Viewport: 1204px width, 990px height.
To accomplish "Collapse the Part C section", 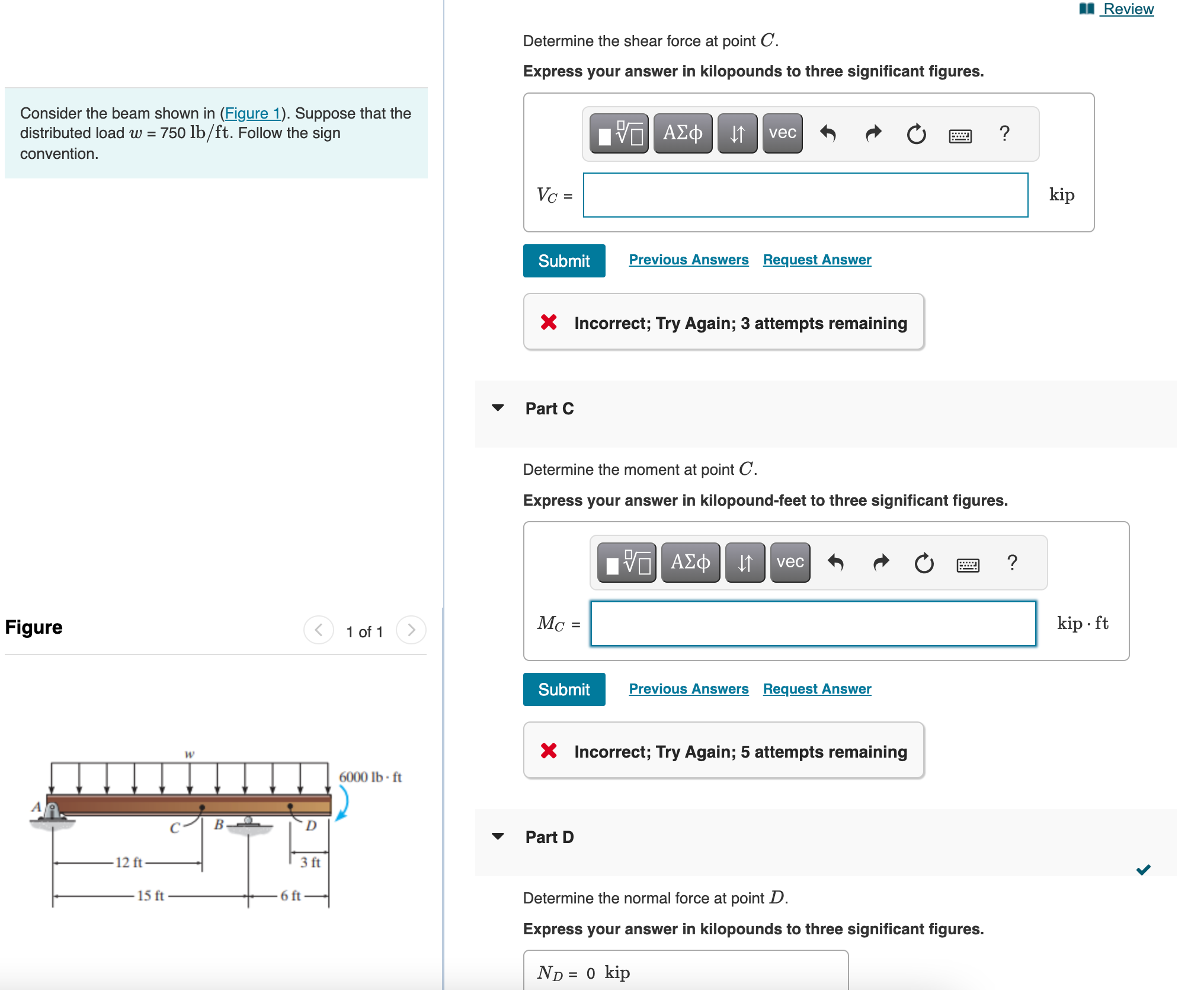I will click(498, 408).
